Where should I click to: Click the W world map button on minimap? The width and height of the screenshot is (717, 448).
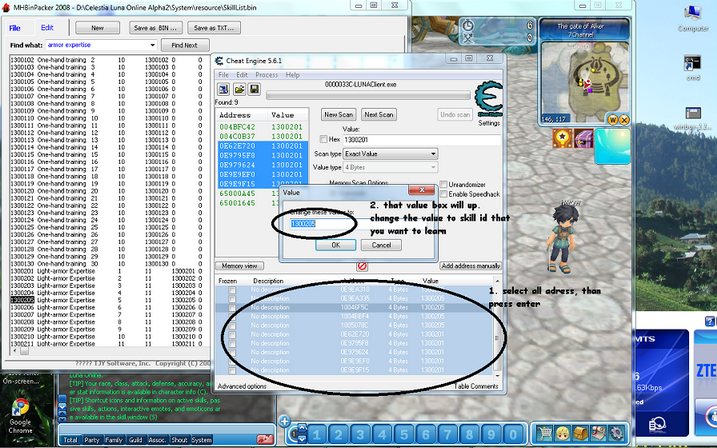[x=613, y=120]
